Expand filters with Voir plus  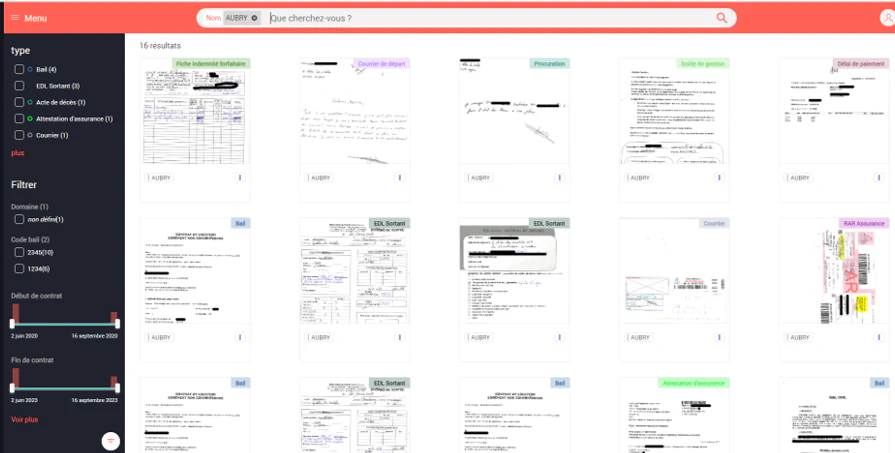25,419
